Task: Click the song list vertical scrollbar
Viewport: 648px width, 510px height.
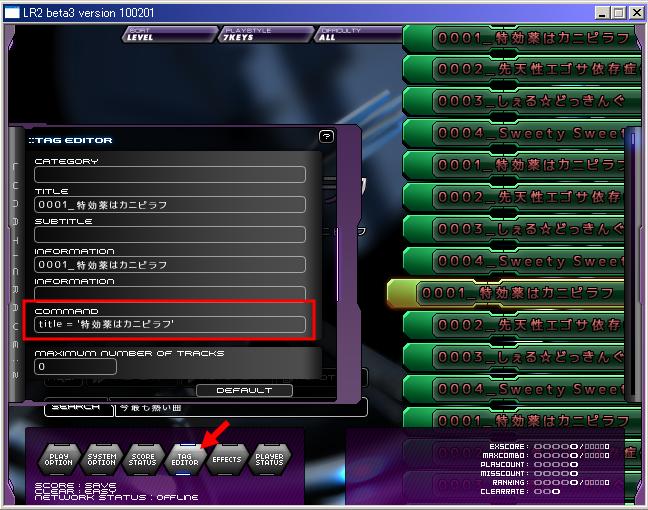Action: (x=633, y=265)
